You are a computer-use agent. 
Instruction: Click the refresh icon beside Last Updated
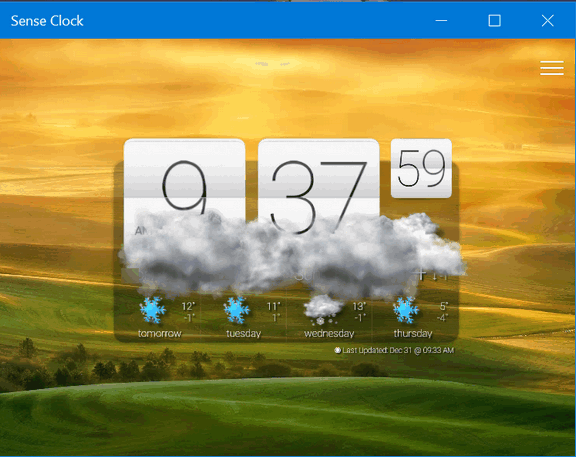pyautogui.click(x=338, y=350)
